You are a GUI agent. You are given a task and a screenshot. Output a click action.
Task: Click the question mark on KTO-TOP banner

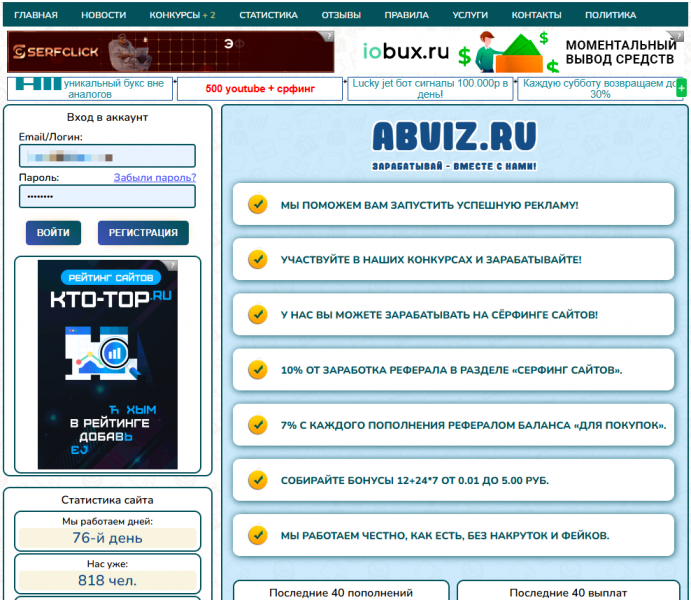coord(173,265)
